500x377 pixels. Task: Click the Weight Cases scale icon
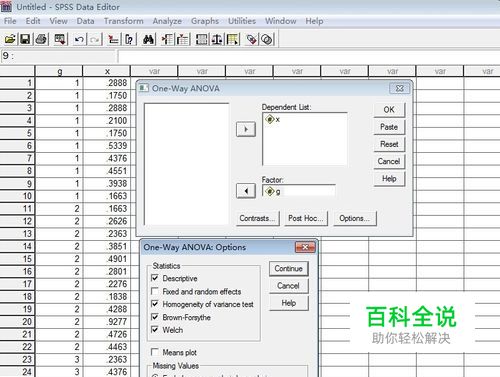[217, 39]
